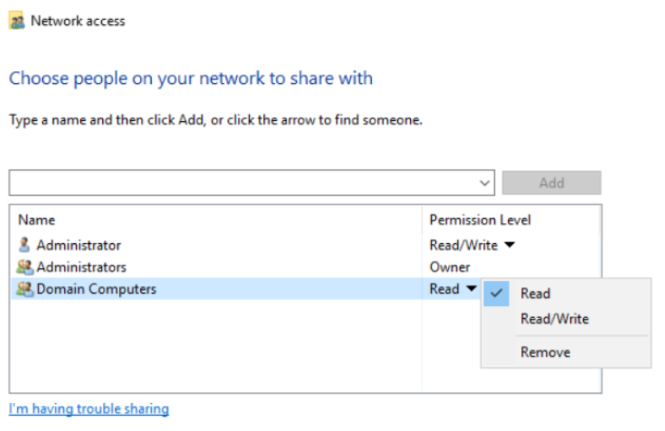Click the Add button
The image size is (665, 431).
click(x=551, y=183)
